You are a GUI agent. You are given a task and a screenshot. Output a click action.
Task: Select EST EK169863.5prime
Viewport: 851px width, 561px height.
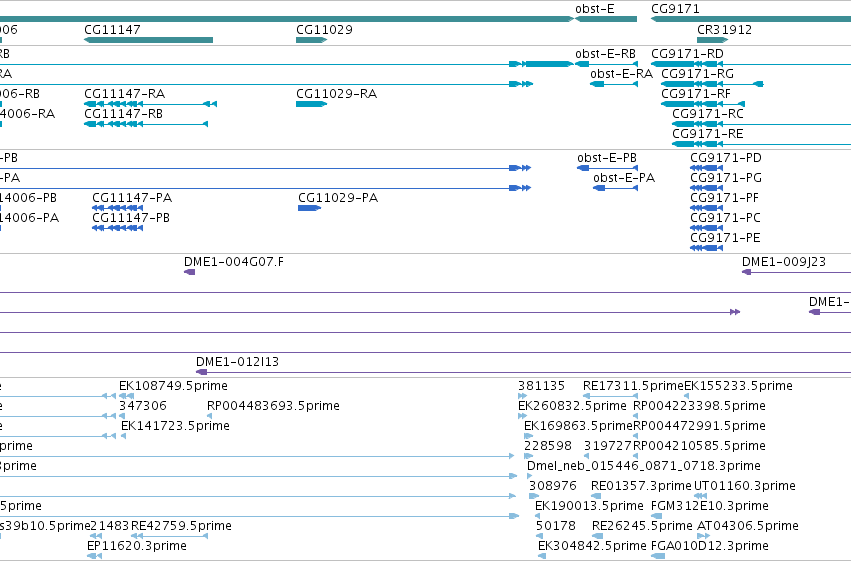click(579, 426)
